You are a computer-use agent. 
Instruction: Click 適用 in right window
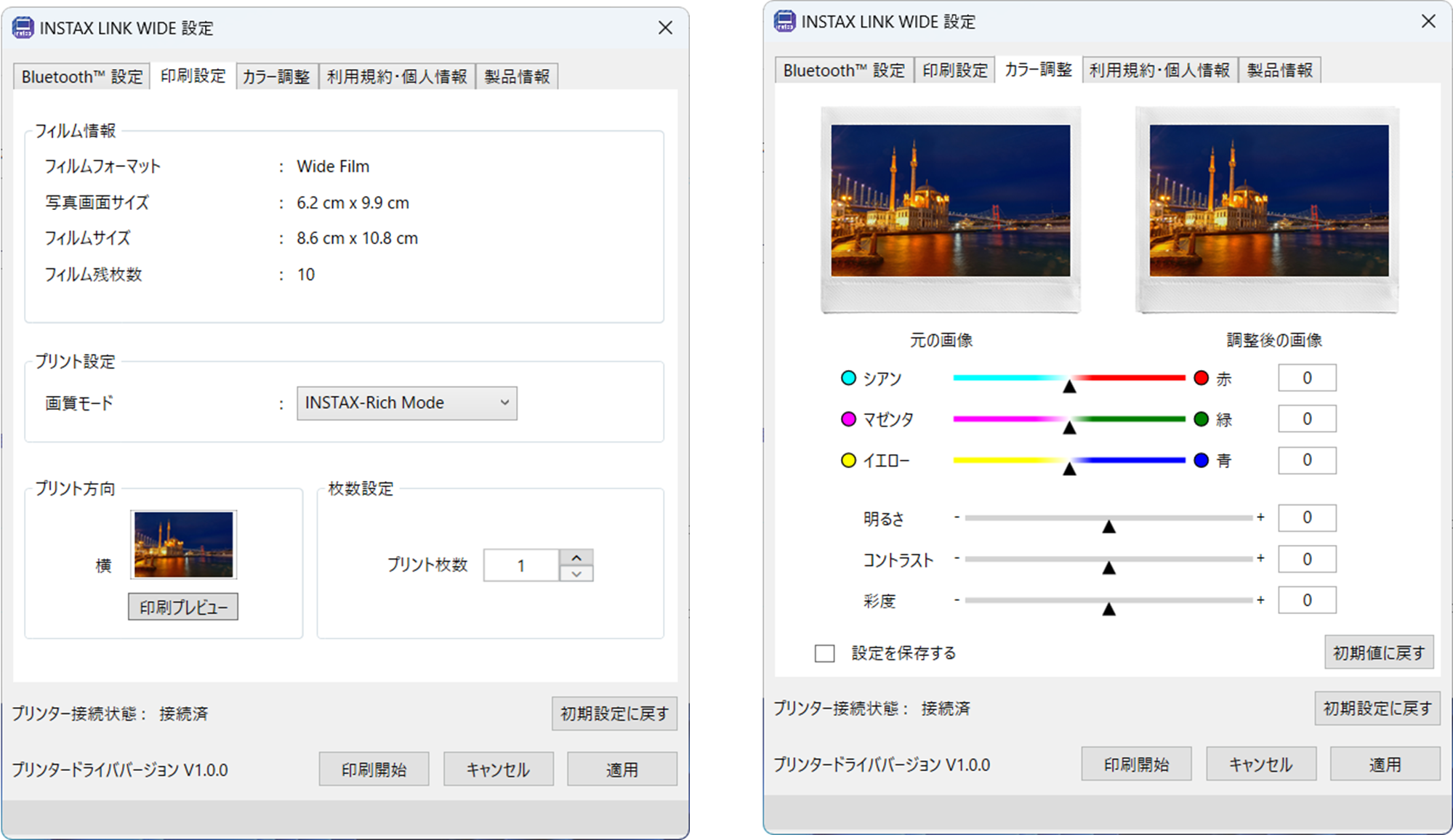(x=1385, y=764)
